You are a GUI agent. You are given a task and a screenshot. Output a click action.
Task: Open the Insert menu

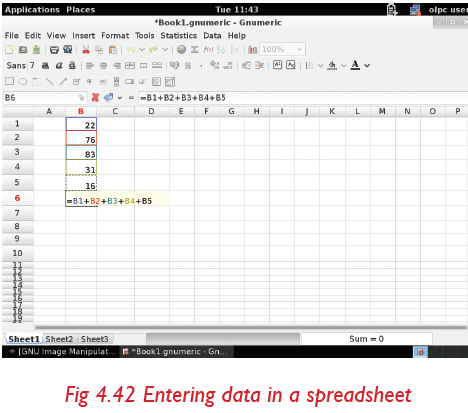84,36
